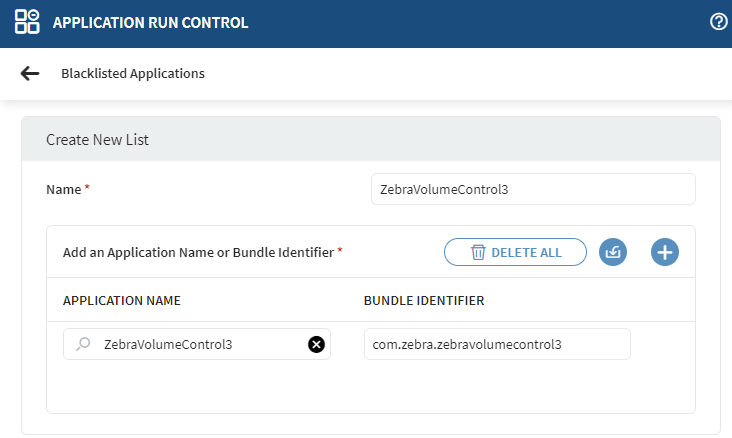The width and height of the screenshot is (732, 438).
Task: Click 'Add an Application Name or Bundle Identifier' label
Action: (x=198, y=252)
